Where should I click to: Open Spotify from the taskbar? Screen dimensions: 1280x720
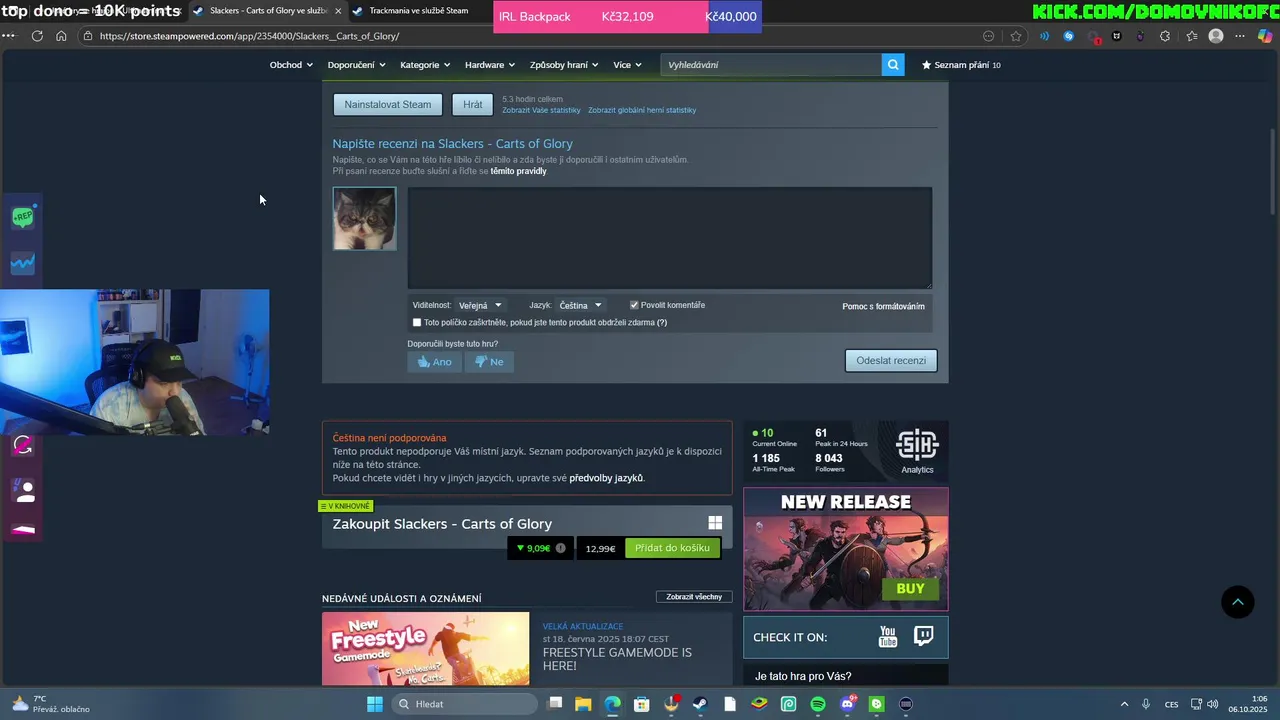pos(818,704)
